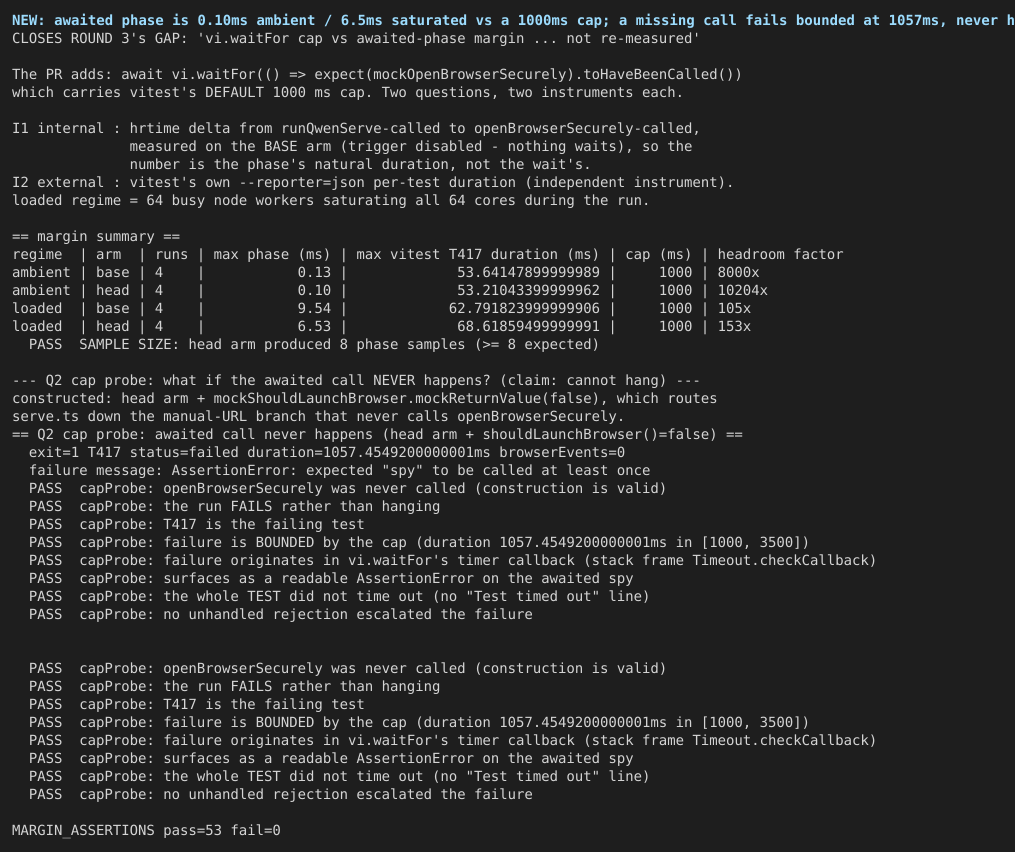Click the loaded base row showing 105x
1015x852 pixels.
[x=381, y=309]
